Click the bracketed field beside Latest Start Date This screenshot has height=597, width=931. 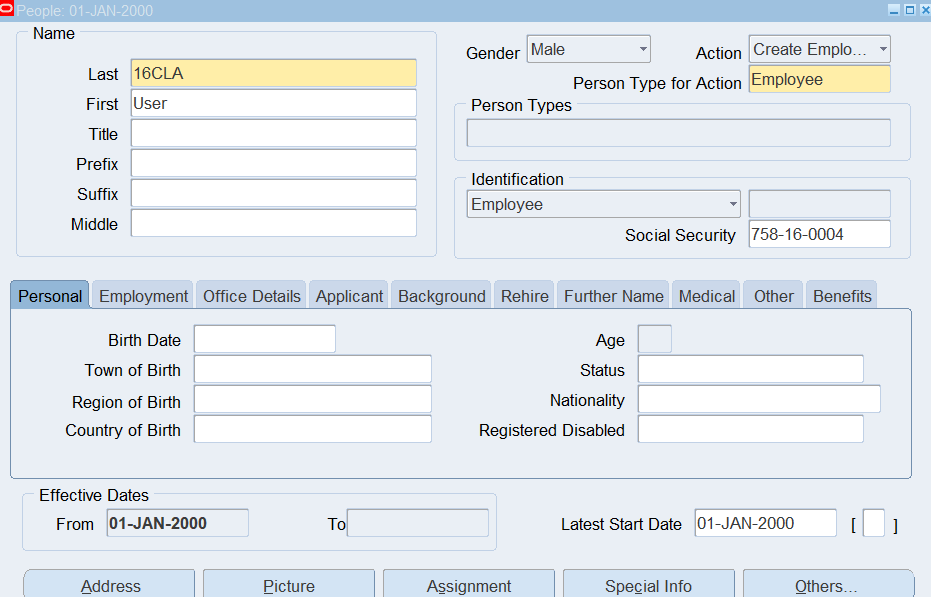click(873, 524)
